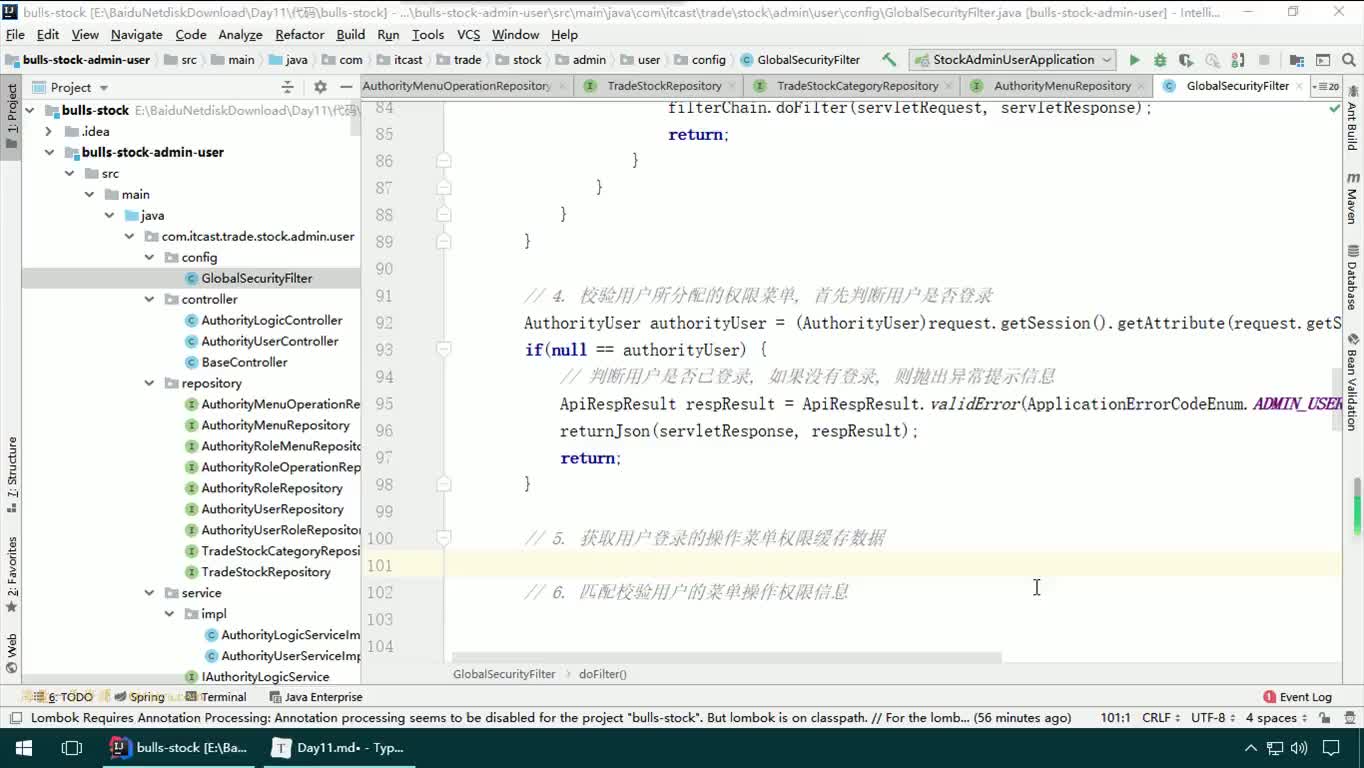Collapse the impl package
This screenshot has width=1364, height=768.
(169, 614)
